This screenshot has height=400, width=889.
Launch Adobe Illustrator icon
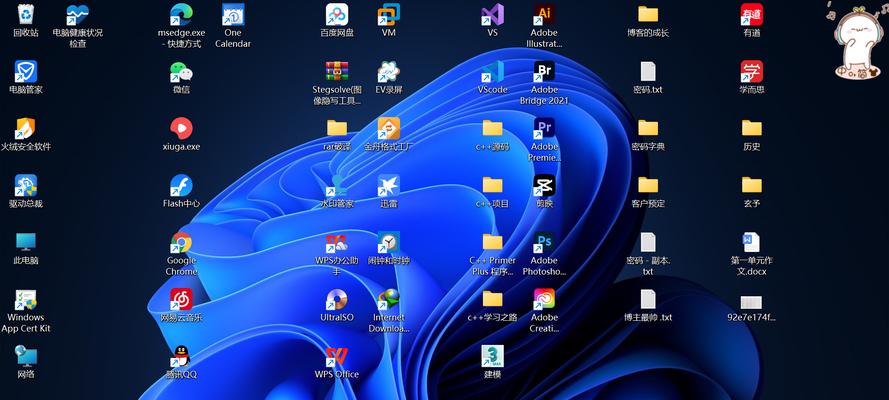click(544, 15)
